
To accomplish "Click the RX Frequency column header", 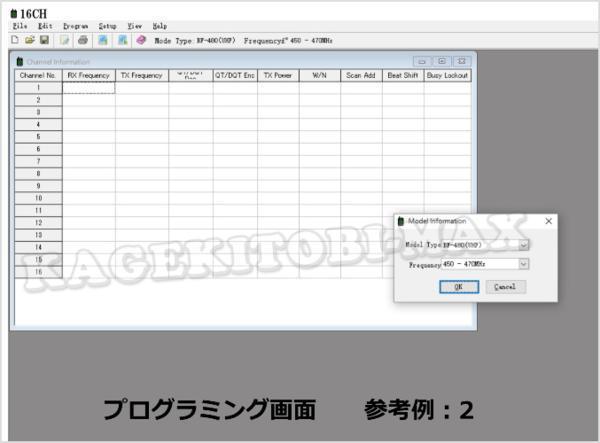I will click(88, 75).
